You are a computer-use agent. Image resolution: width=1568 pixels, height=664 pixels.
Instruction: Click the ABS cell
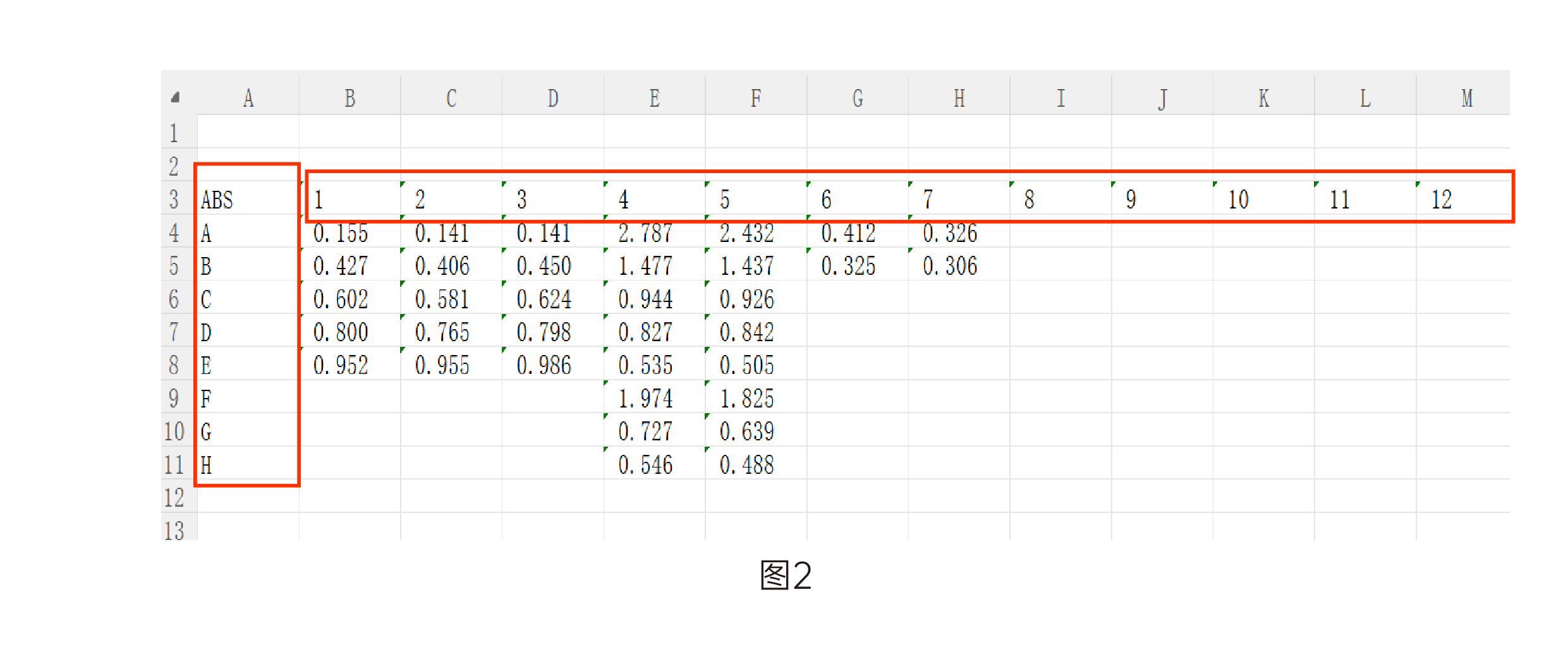(248, 198)
